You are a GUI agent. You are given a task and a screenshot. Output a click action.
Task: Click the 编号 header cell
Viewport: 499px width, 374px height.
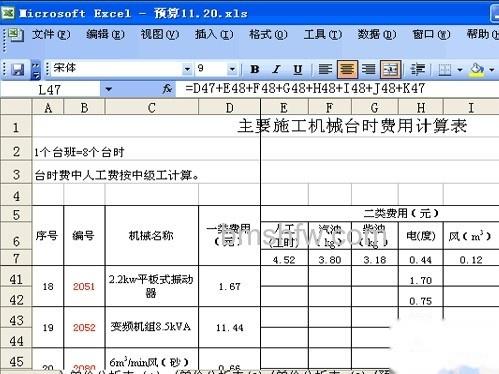tap(84, 236)
